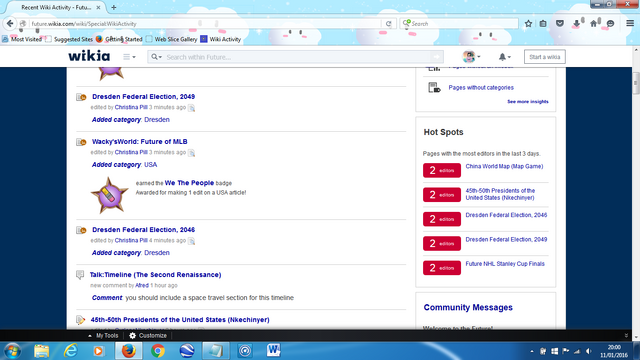Open Google Earth from taskbar
Image resolution: width=640 pixels, height=360 pixels.
coord(187,351)
